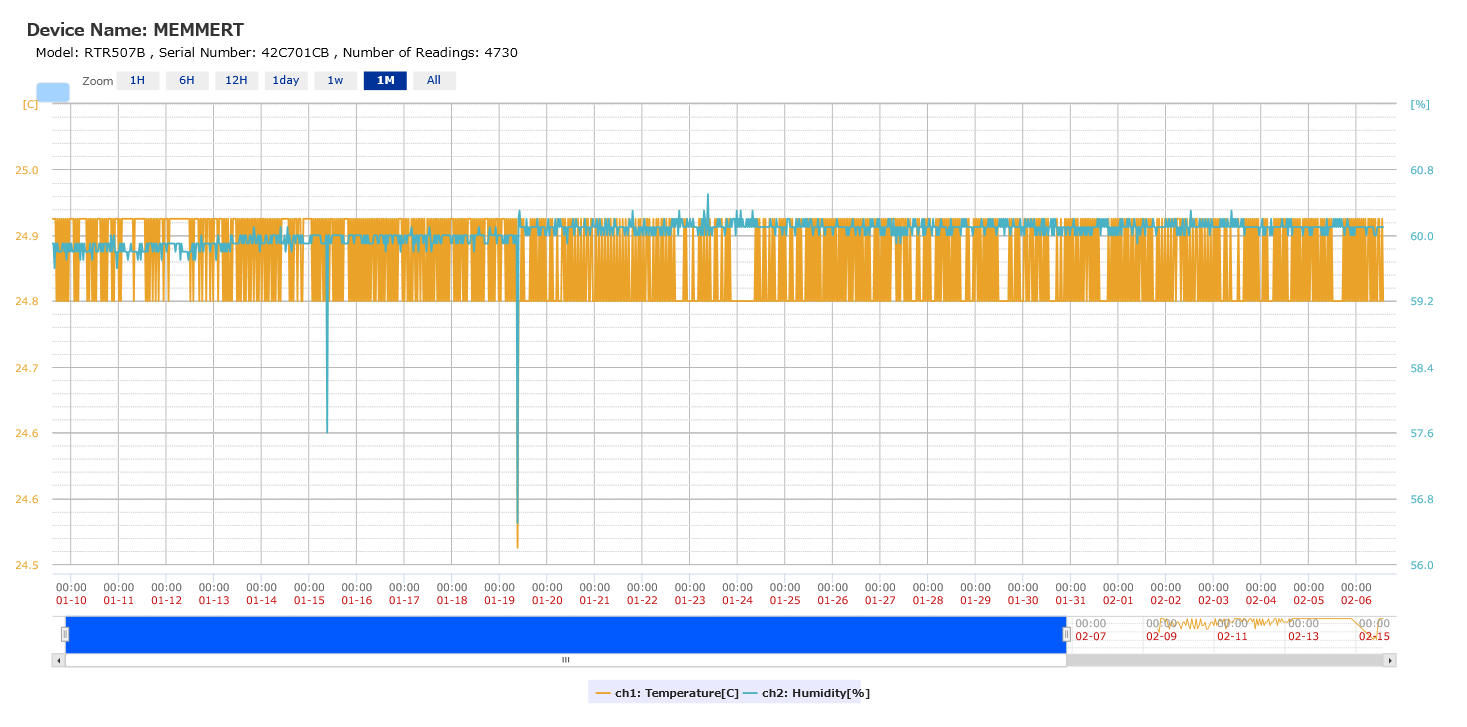Screen dimensions: 1467x727
Task: Click the 01-10 date axis label
Action: point(71,601)
